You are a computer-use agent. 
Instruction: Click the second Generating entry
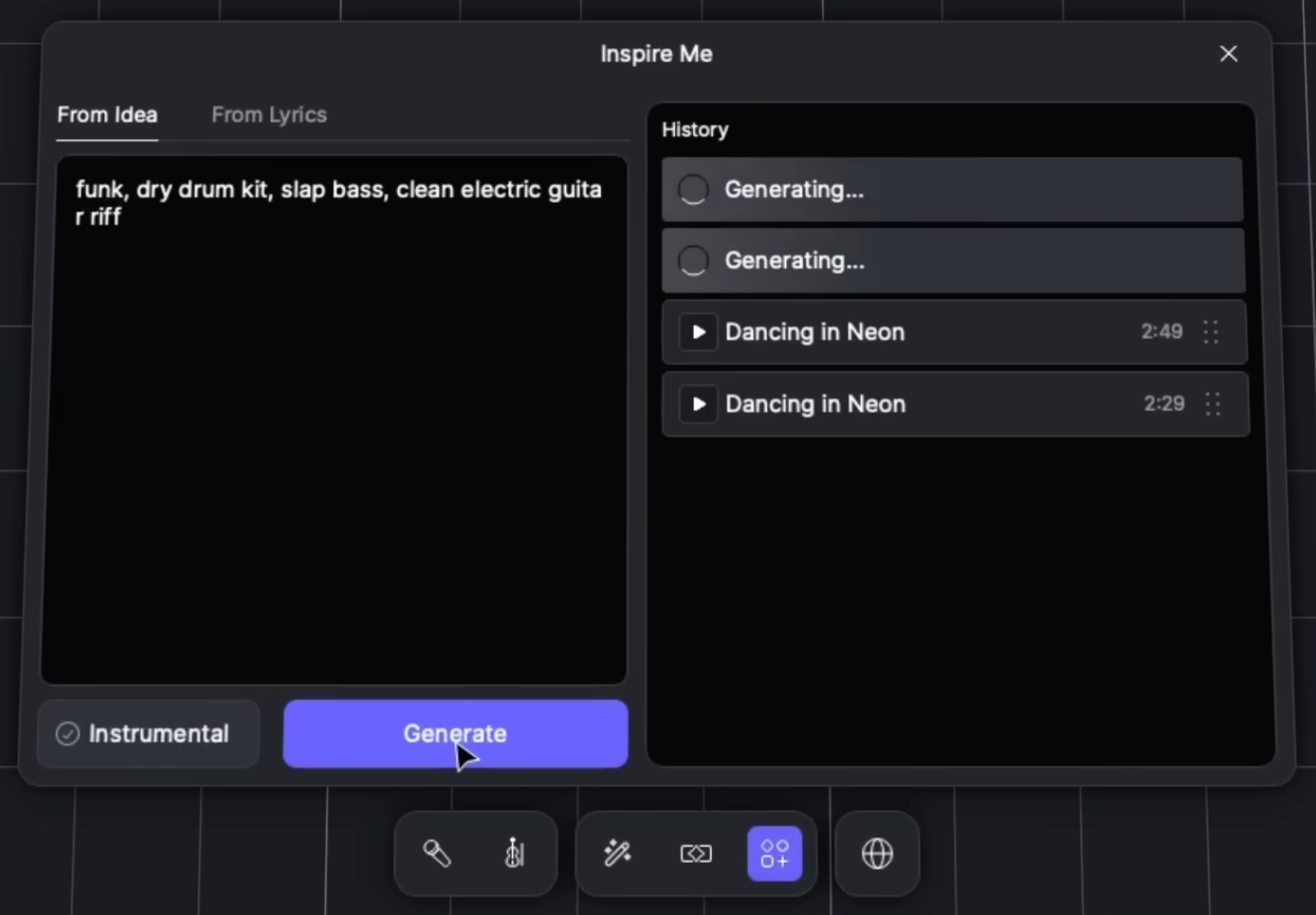click(951, 260)
